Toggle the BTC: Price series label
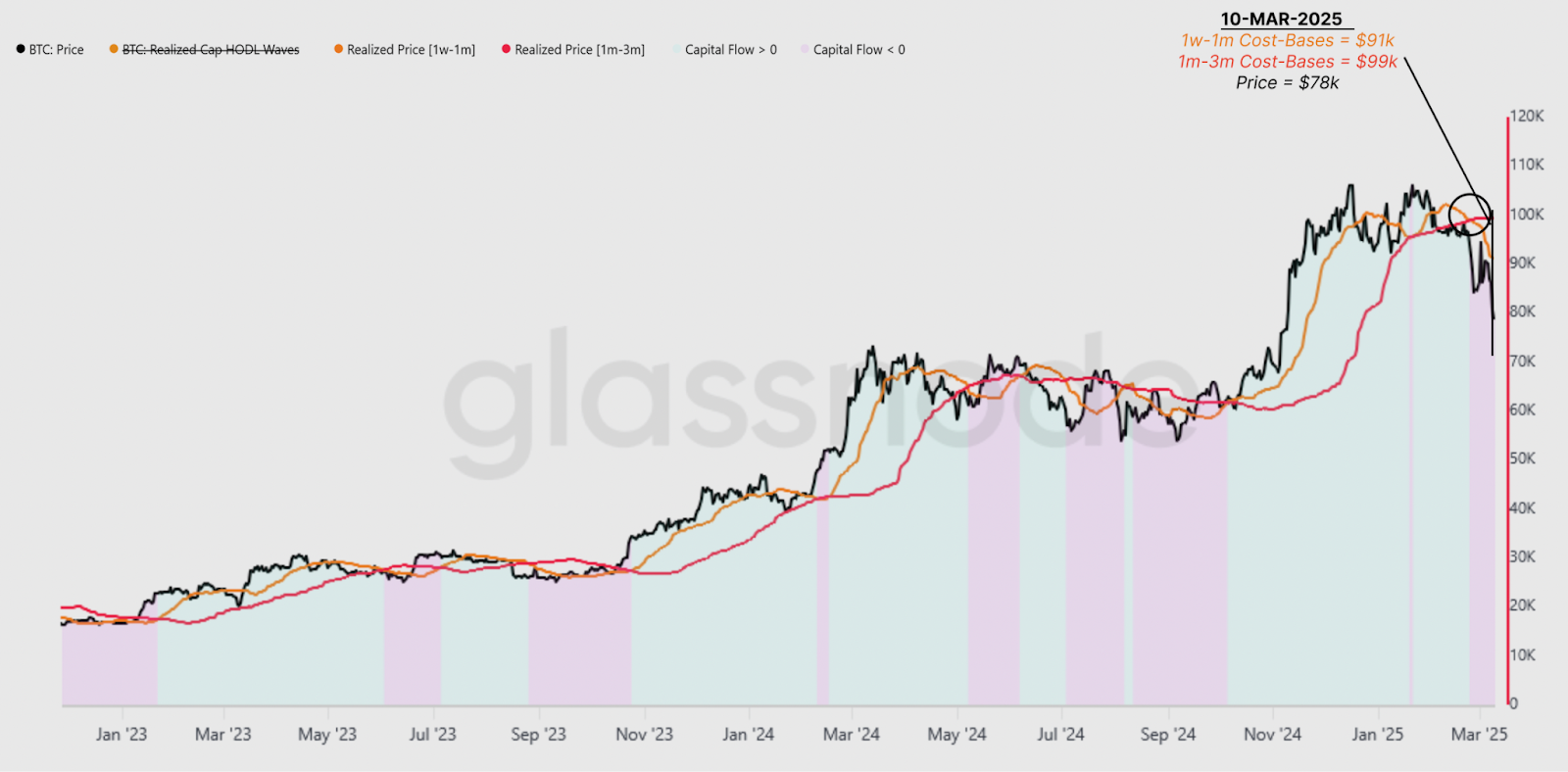This screenshot has width=1568, height=772. [x=56, y=50]
